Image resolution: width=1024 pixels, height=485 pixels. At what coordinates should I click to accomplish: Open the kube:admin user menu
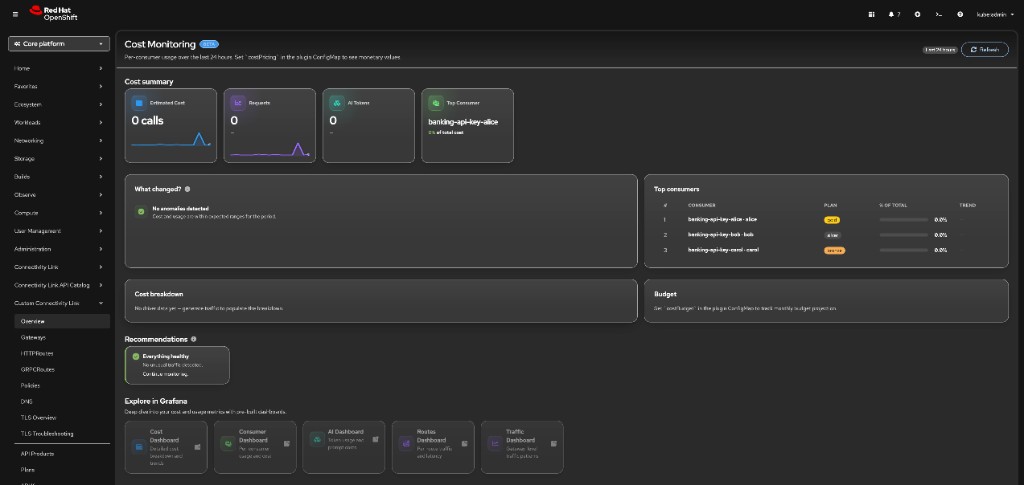pos(995,14)
